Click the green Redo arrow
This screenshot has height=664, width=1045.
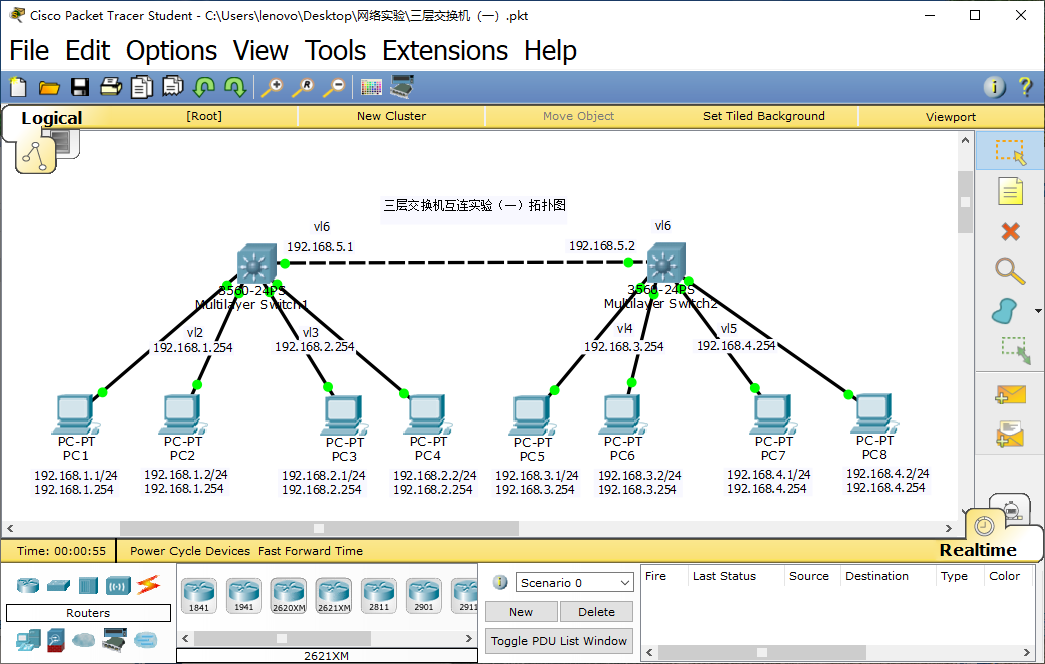[x=235, y=87]
